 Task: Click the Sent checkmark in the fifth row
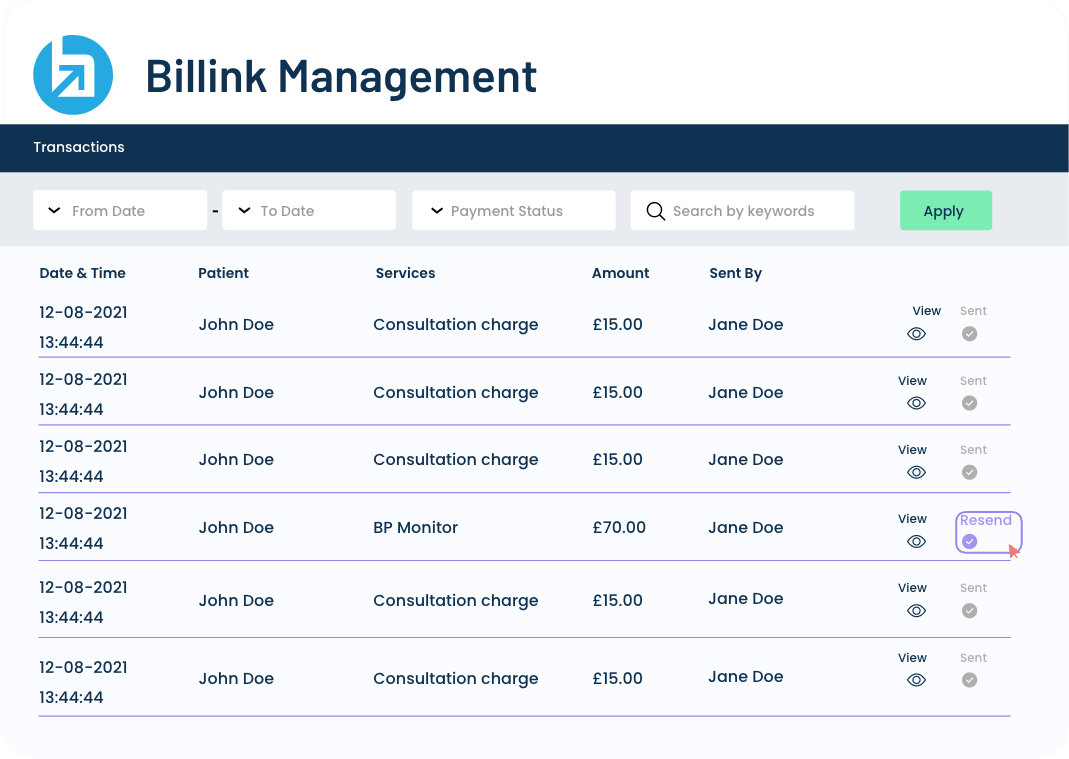click(969, 610)
